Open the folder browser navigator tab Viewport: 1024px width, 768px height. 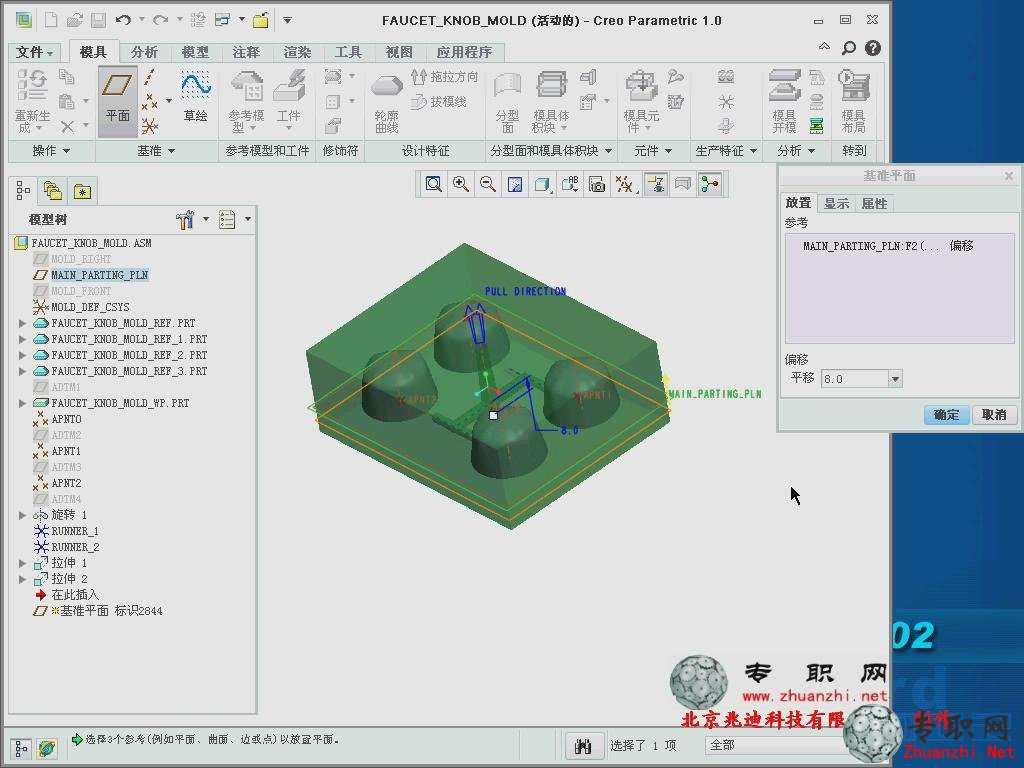[x=52, y=191]
